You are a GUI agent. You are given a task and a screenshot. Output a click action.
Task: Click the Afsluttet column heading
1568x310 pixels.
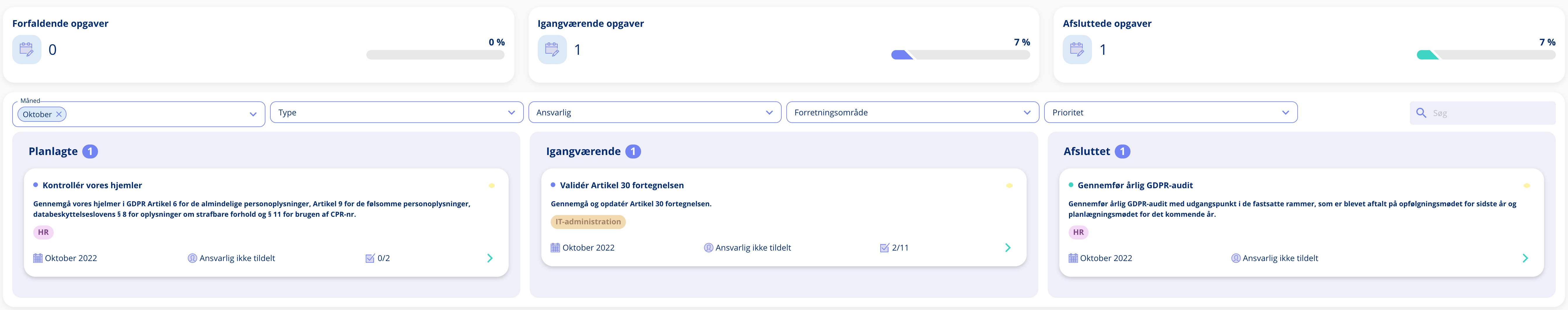tap(1086, 151)
